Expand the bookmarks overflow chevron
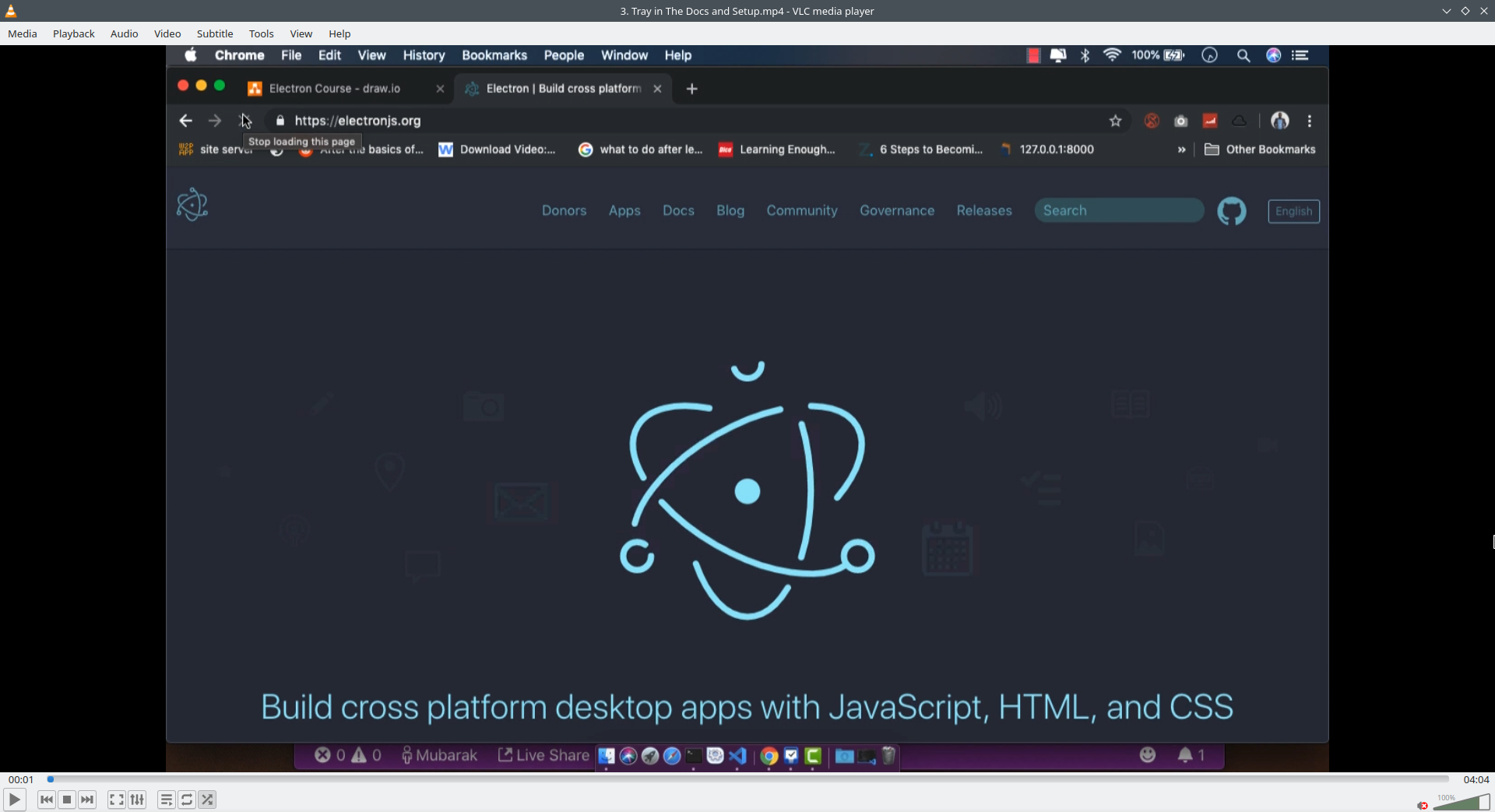Screen dimensions: 1495x812 [1182, 149]
